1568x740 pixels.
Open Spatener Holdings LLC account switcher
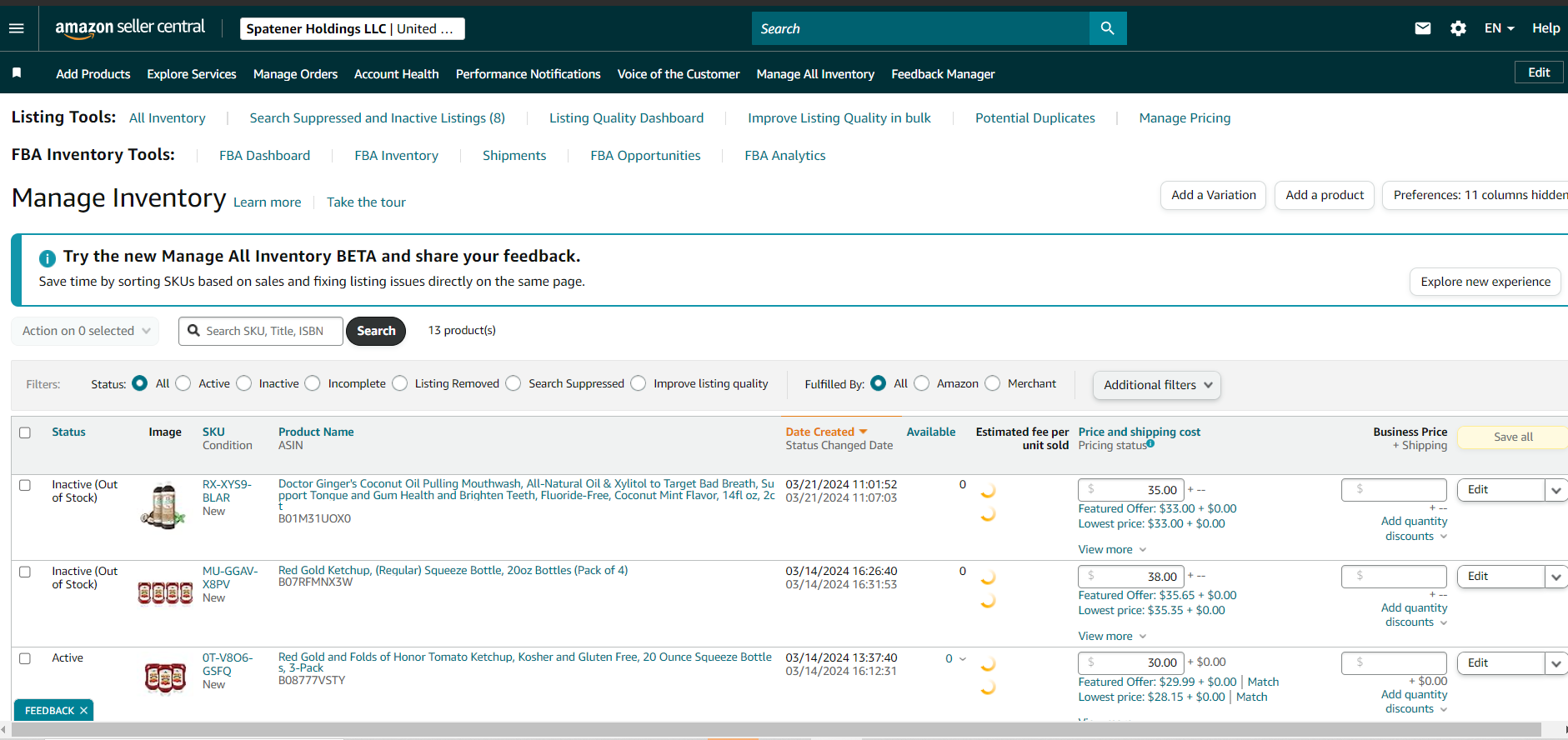[x=352, y=28]
